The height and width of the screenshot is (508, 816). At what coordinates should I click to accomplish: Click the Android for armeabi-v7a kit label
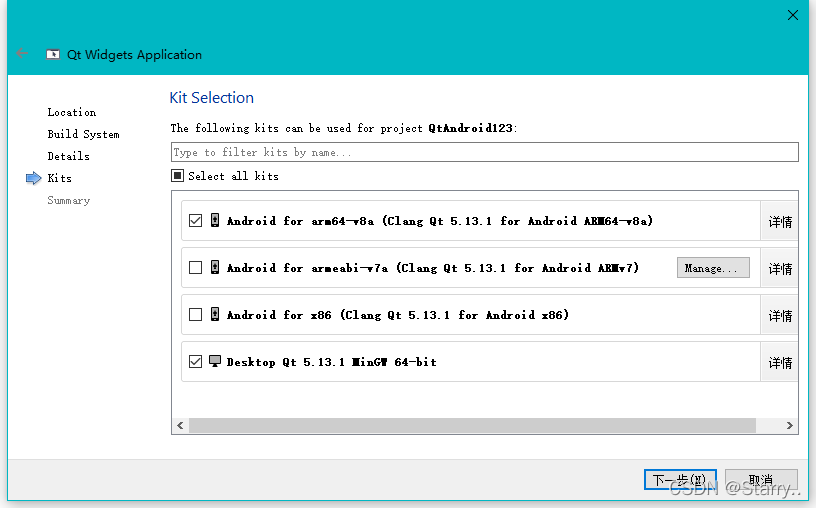[x=432, y=268]
